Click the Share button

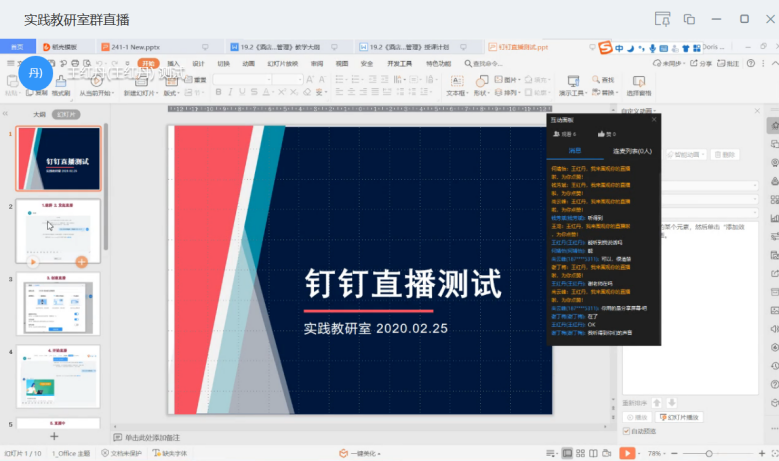tap(701, 64)
